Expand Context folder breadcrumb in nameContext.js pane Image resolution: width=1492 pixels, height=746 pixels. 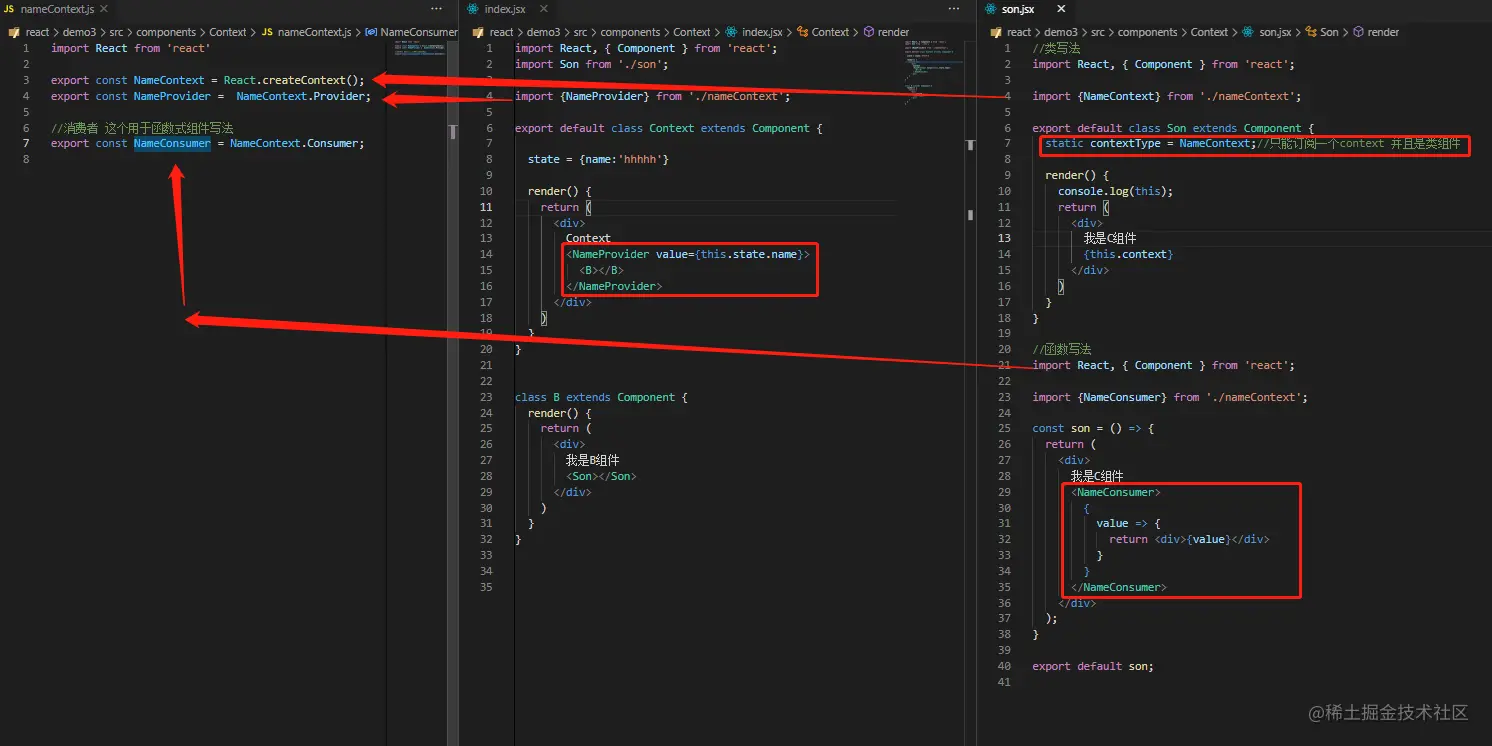tap(228, 32)
